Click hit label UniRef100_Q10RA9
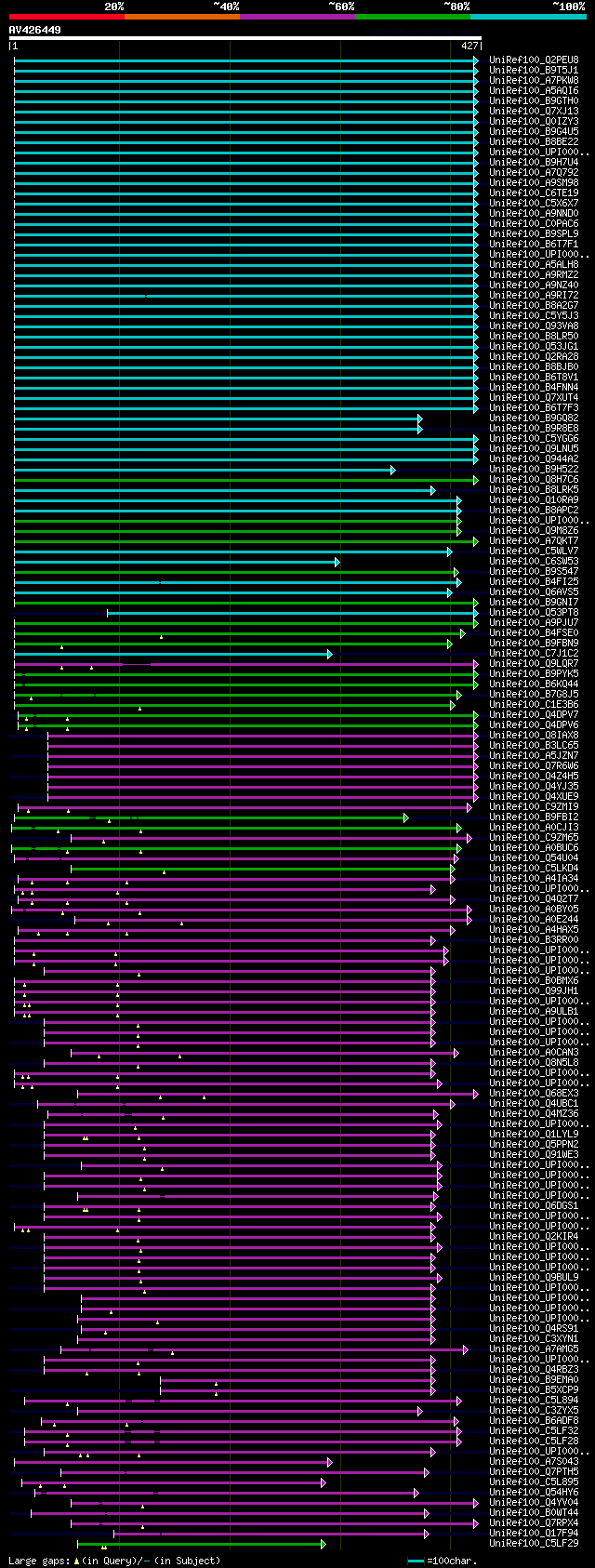The width and height of the screenshot is (595, 1568). (x=534, y=499)
